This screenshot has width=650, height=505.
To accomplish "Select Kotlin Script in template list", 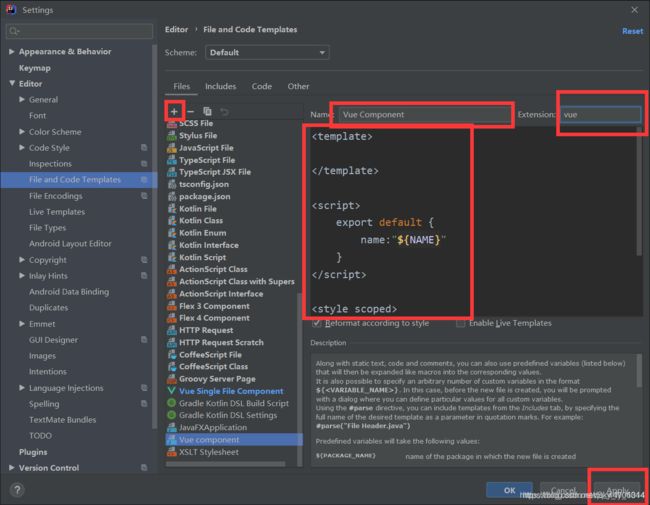I will (x=202, y=257).
